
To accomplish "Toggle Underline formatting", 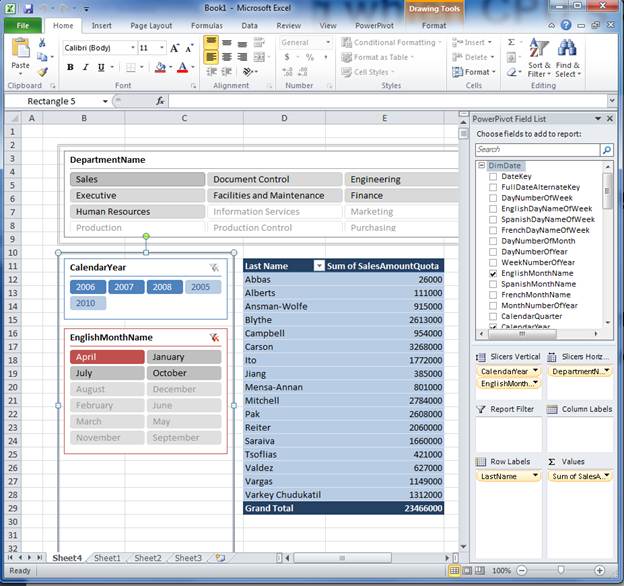I will coord(101,67).
